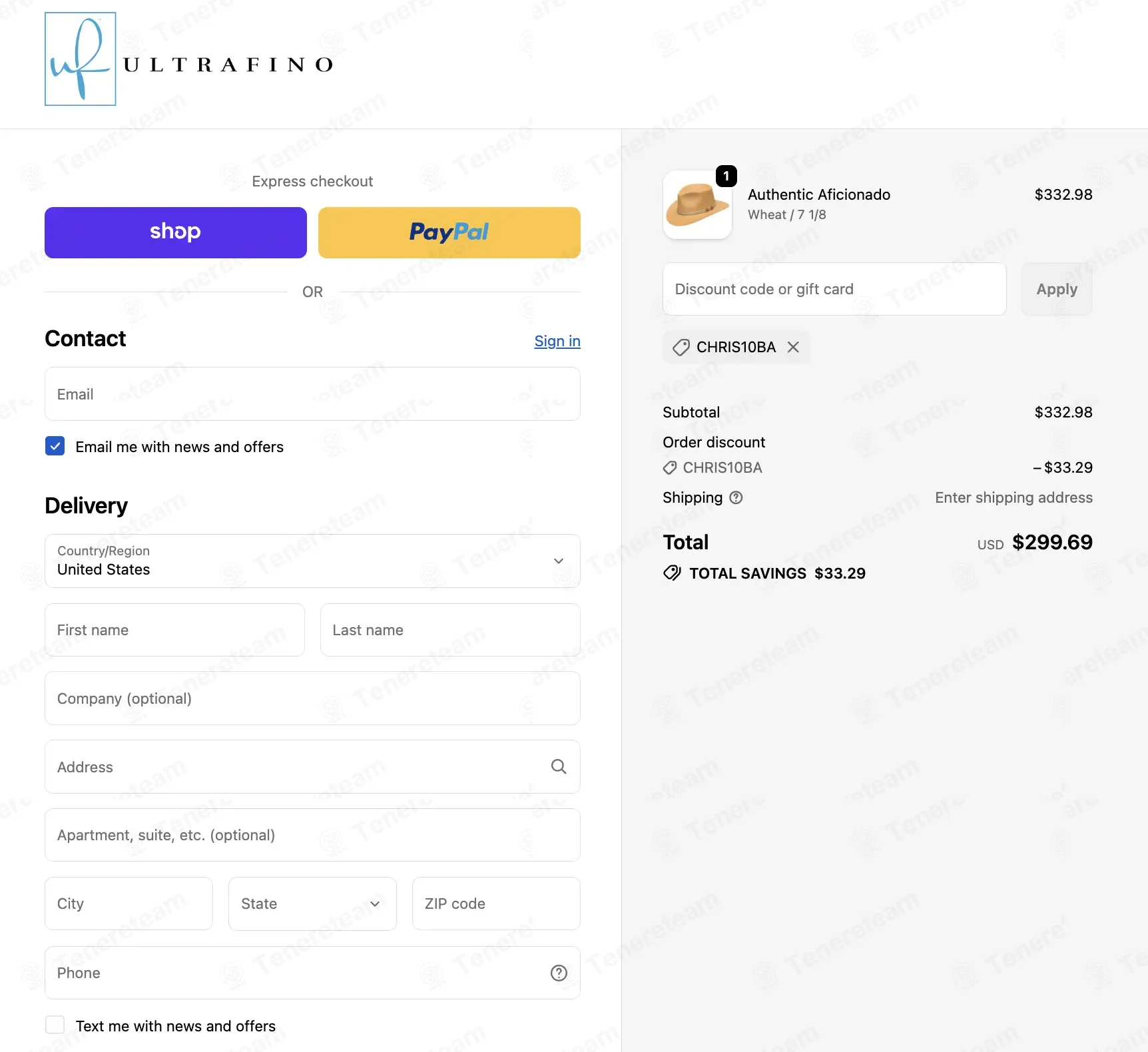The width and height of the screenshot is (1148, 1052).
Task: Click the Apartment, suite field
Action: click(x=312, y=835)
